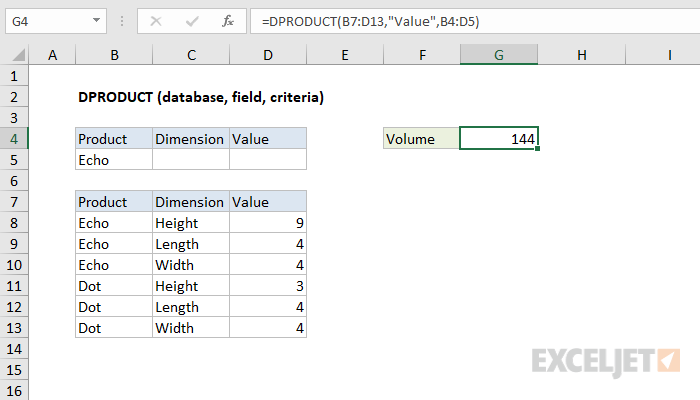Select empty Dimension criteria cell C5
Screen dimensions: 700x400
point(191,160)
